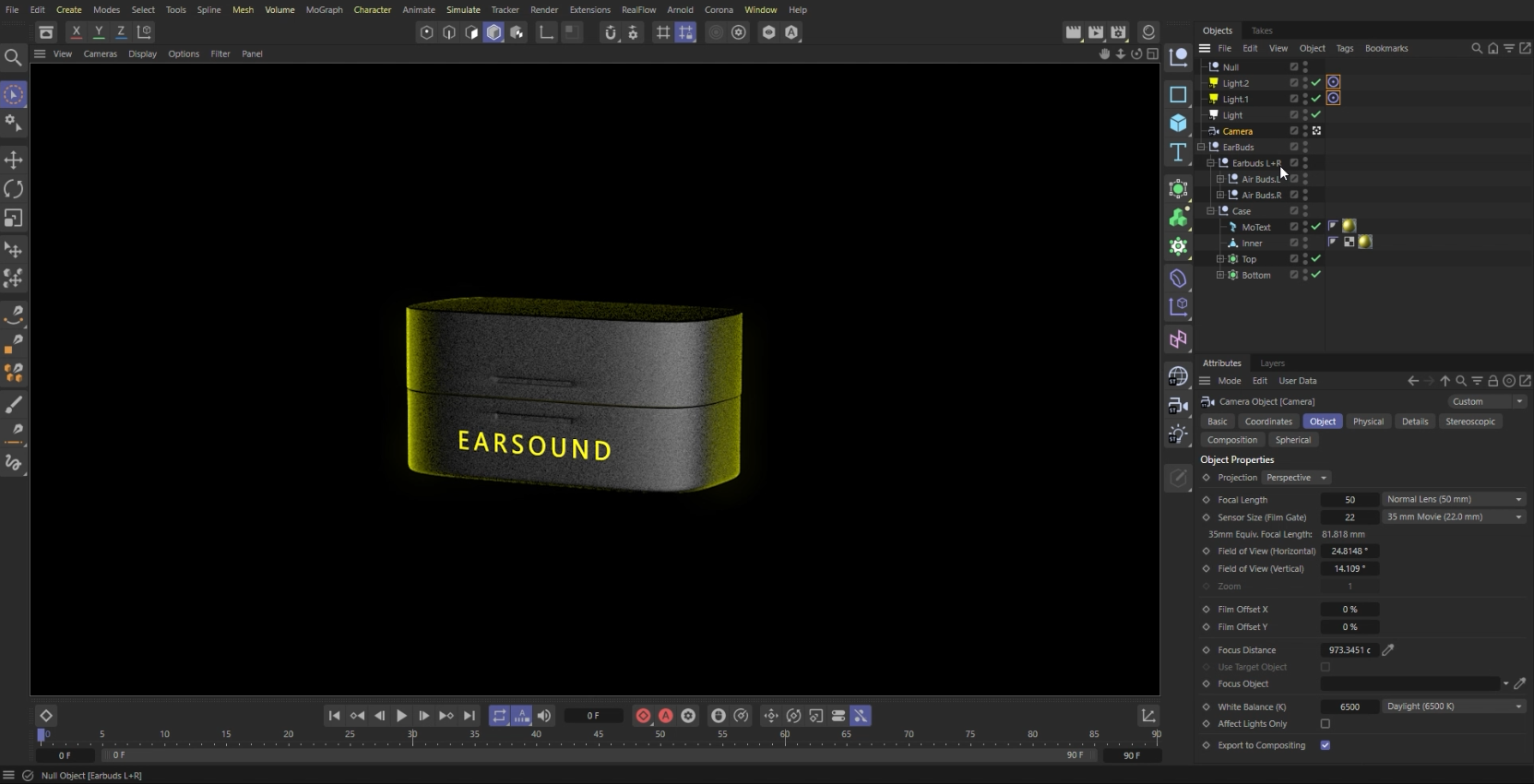Viewport: 1534px width, 784px height.
Task: Toggle the loop playback mode button
Action: pos(499,716)
